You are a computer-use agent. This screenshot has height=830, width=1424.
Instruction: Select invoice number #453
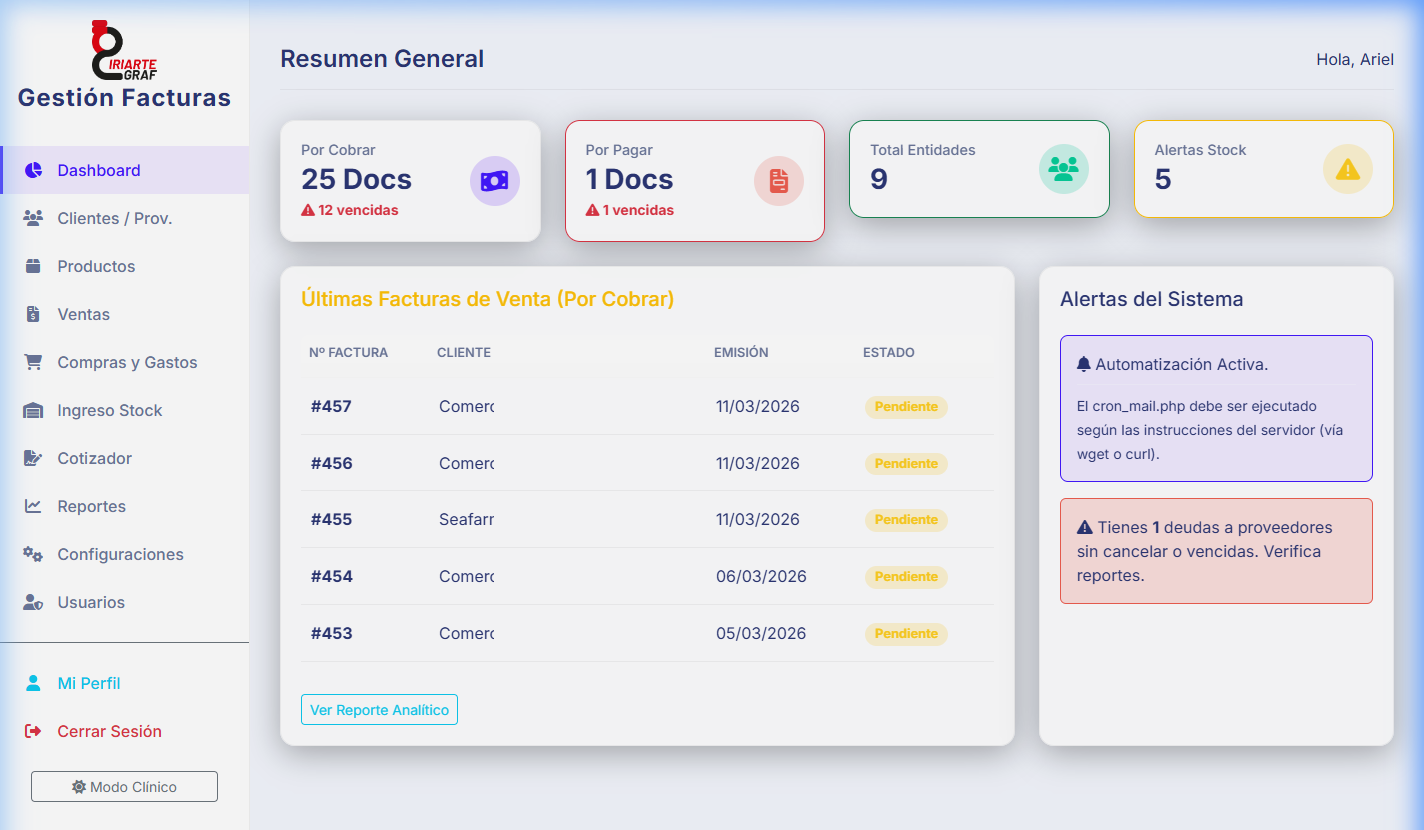click(x=331, y=633)
